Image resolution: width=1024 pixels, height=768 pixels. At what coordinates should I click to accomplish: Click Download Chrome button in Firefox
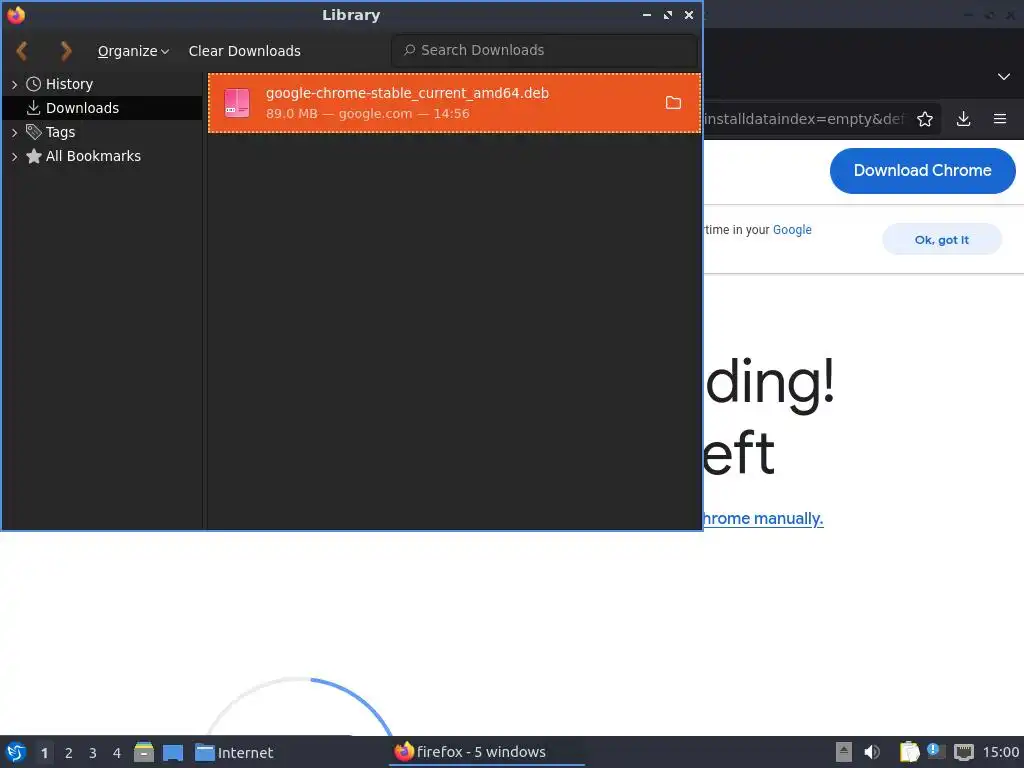click(x=922, y=170)
